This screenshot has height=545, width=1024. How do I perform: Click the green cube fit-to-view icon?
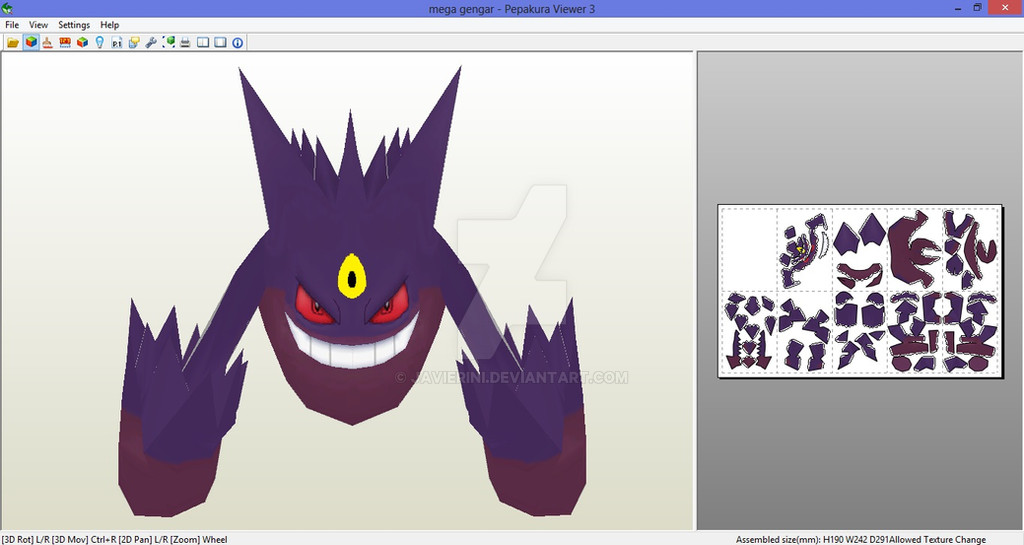point(168,42)
